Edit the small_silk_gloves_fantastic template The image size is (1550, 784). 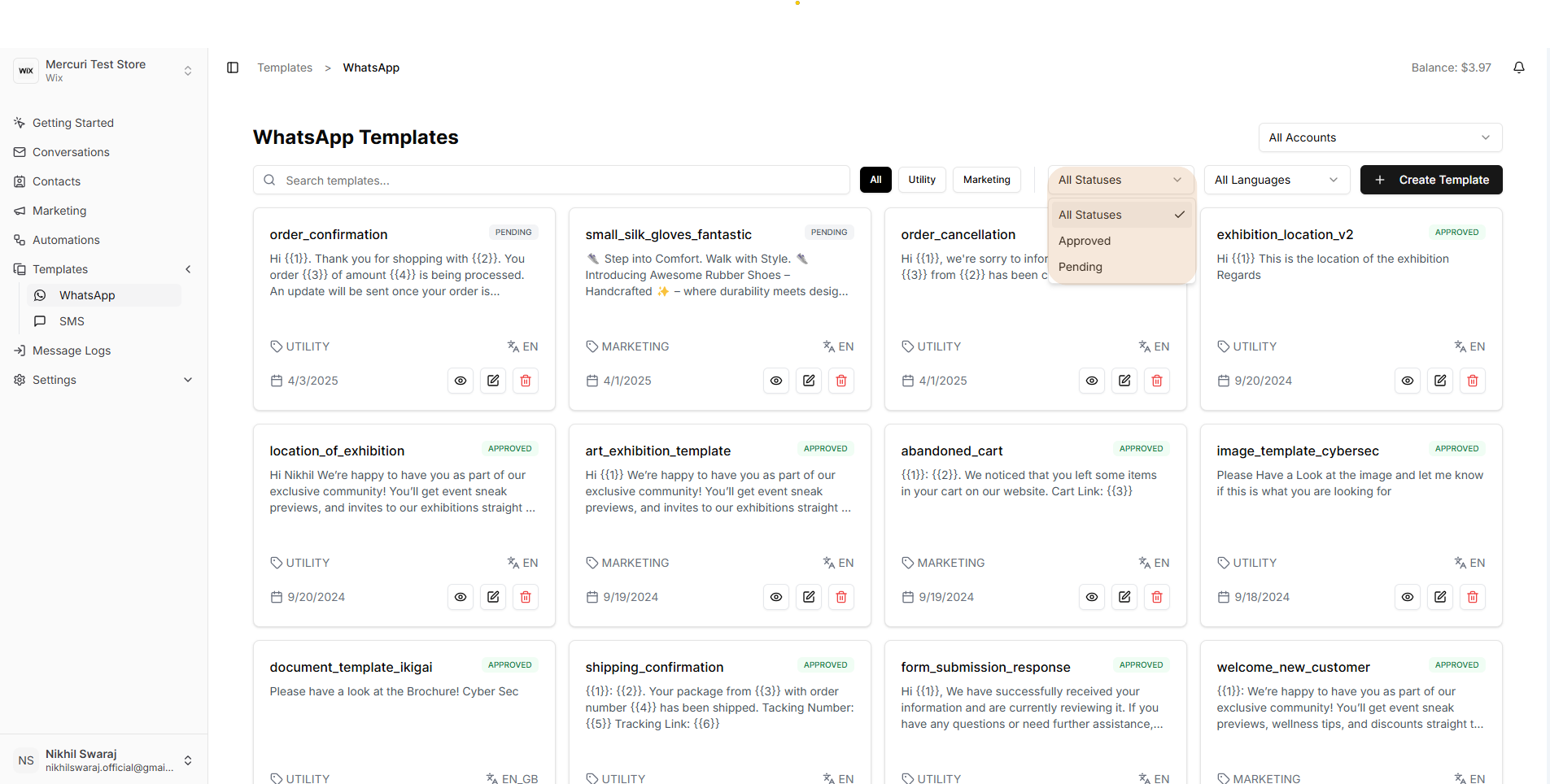click(x=809, y=381)
